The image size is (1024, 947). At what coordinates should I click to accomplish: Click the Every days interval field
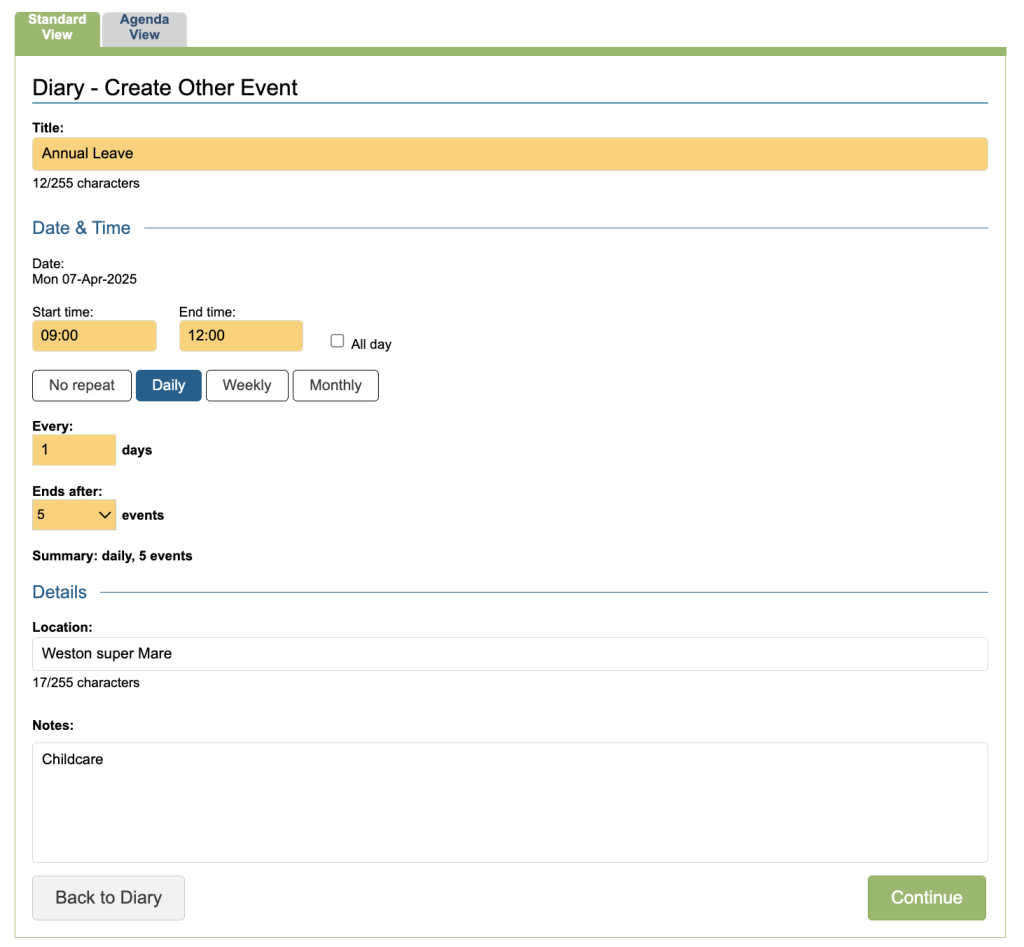click(74, 450)
